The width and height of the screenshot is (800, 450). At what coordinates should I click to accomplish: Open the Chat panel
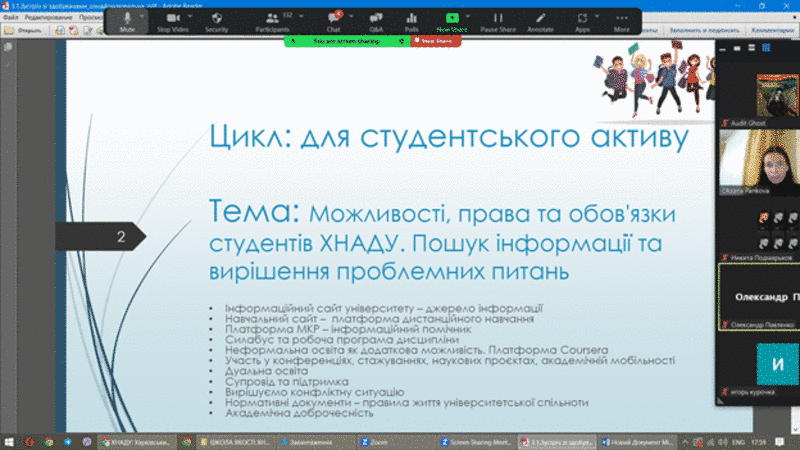(x=333, y=20)
